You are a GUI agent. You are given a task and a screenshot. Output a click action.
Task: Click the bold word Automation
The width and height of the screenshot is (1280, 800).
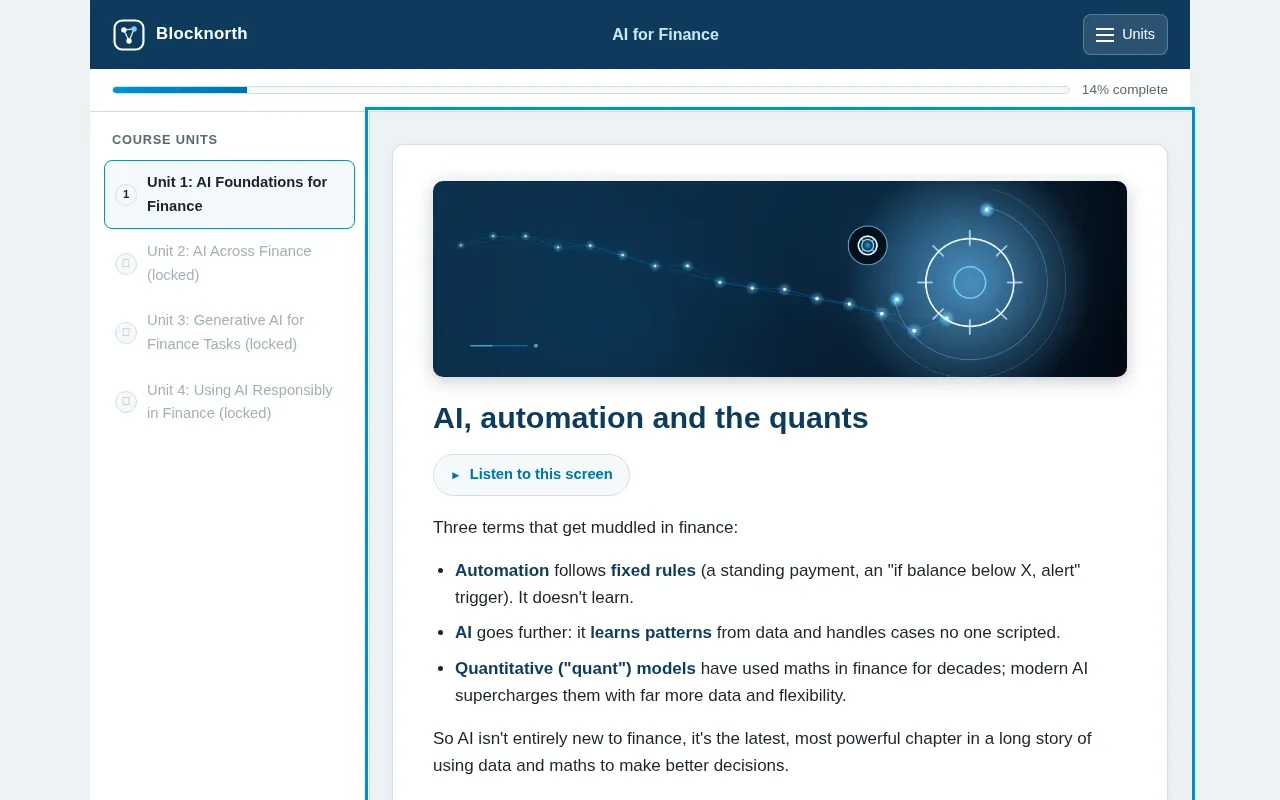coord(502,571)
